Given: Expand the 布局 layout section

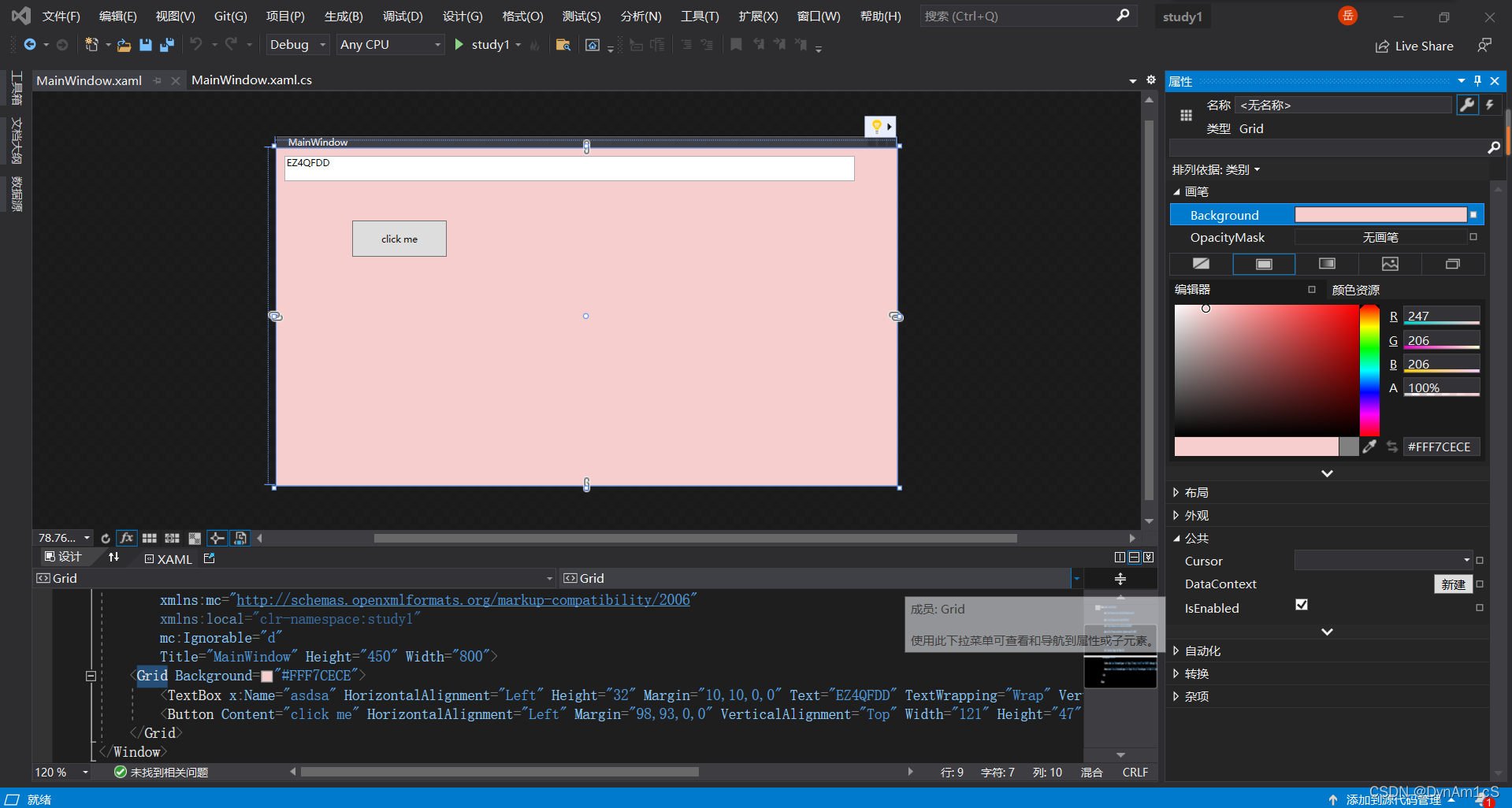Looking at the screenshot, I should pyautogui.click(x=1176, y=493).
